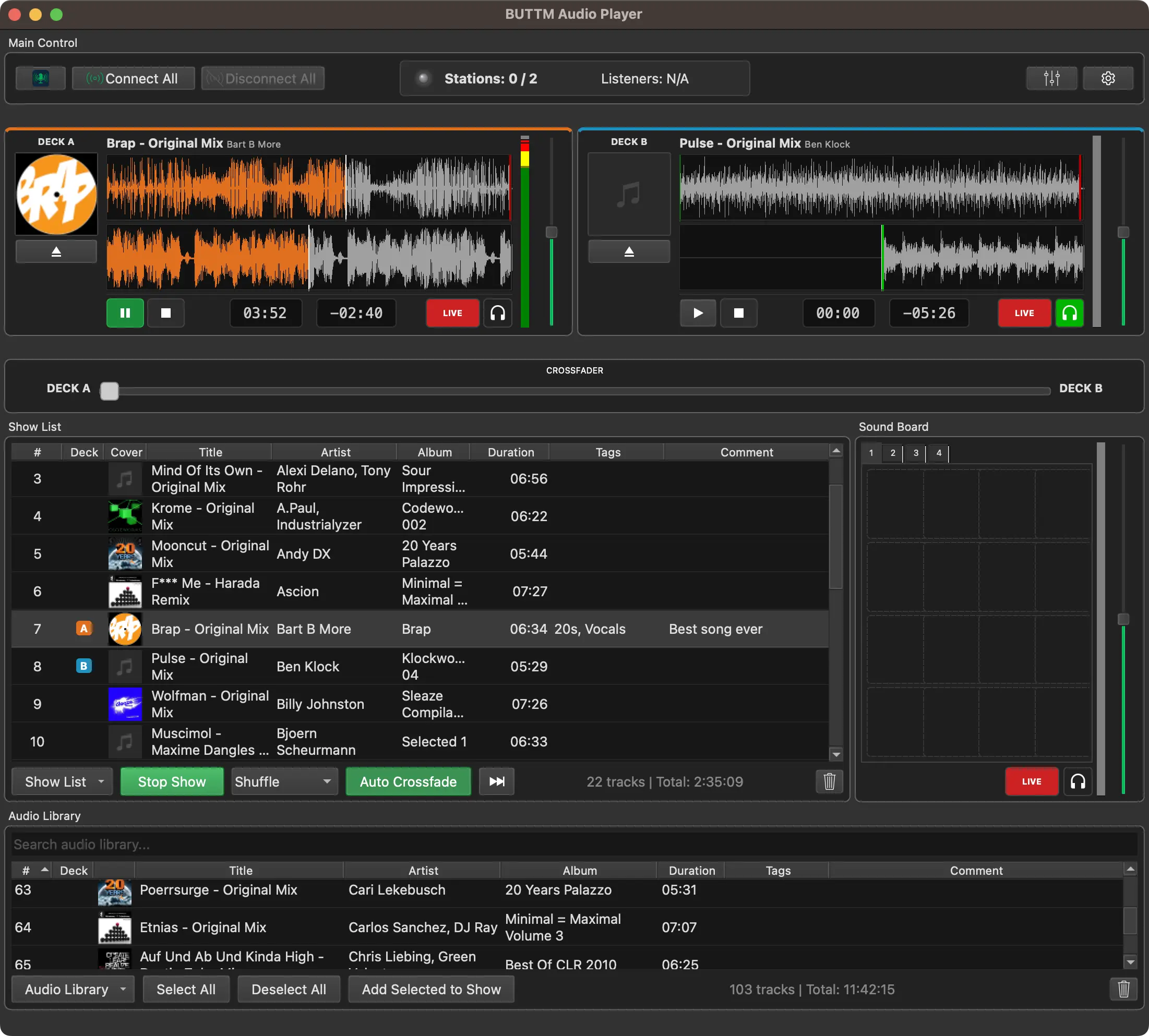Select Pulse - Original Mix show row title
The width and height of the screenshot is (1149, 1036).
click(x=199, y=666)
